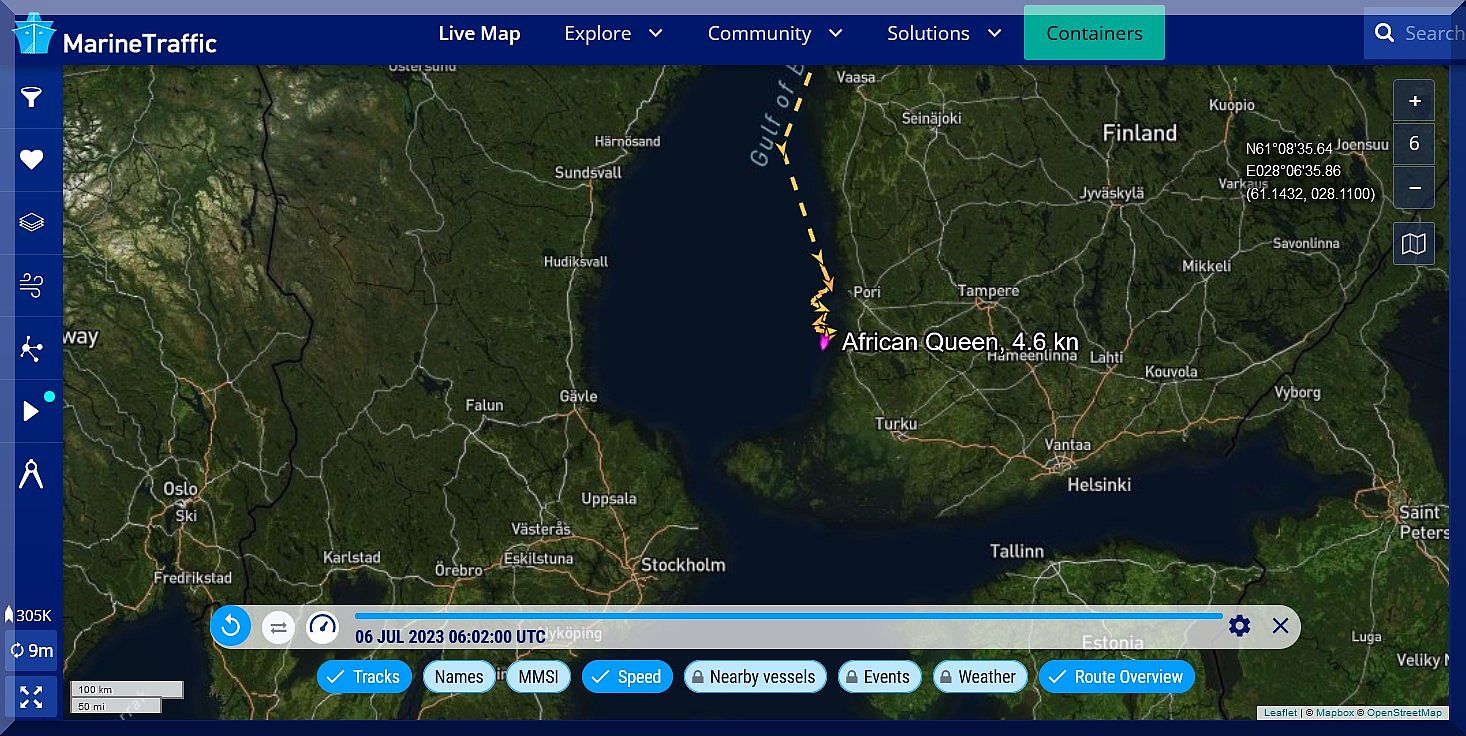
Task: Open the map type selector icon
Action: click(1413, 244)
